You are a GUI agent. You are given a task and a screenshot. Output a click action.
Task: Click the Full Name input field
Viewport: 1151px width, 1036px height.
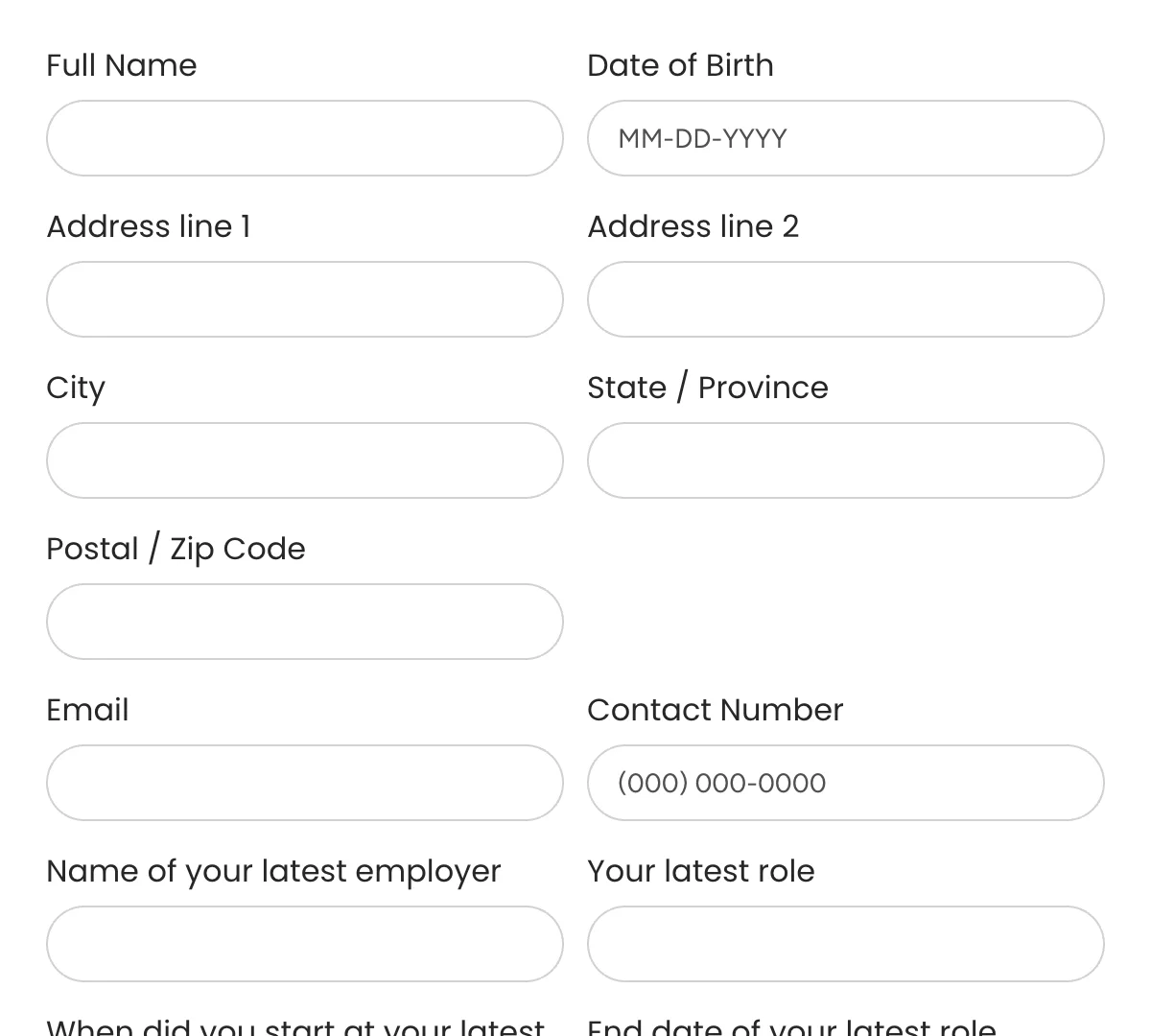305,138
